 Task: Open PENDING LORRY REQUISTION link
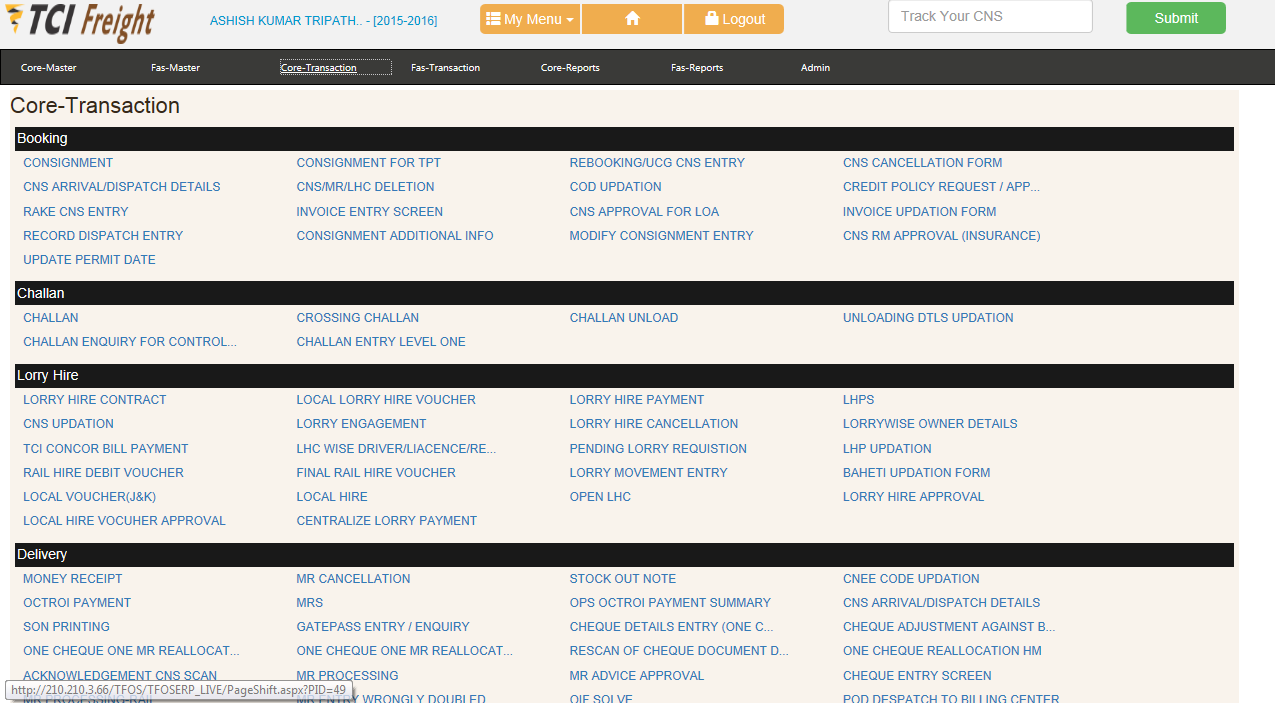click(658, 449)
